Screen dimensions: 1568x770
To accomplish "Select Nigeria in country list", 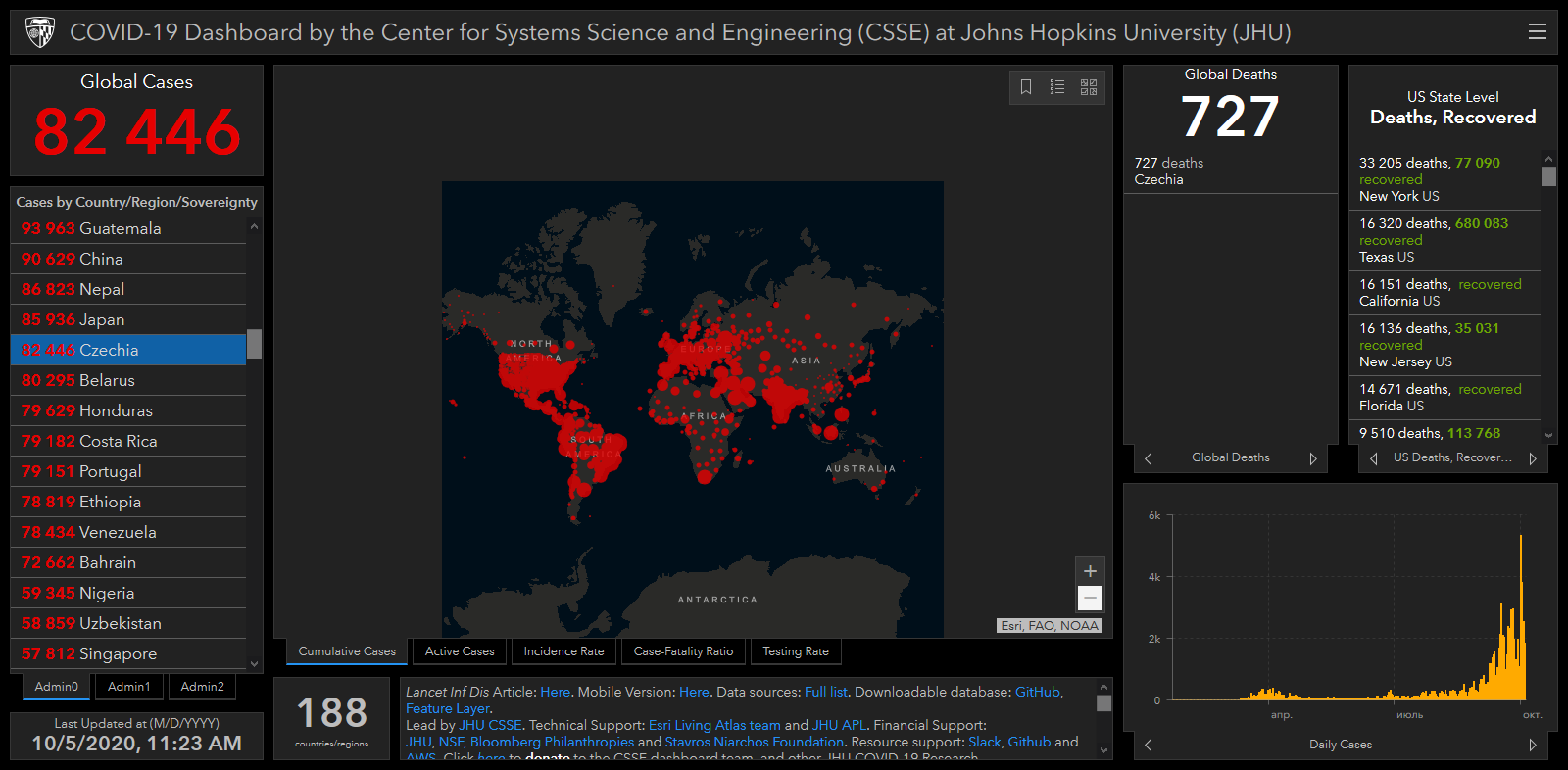I will (x=128, y=593).
